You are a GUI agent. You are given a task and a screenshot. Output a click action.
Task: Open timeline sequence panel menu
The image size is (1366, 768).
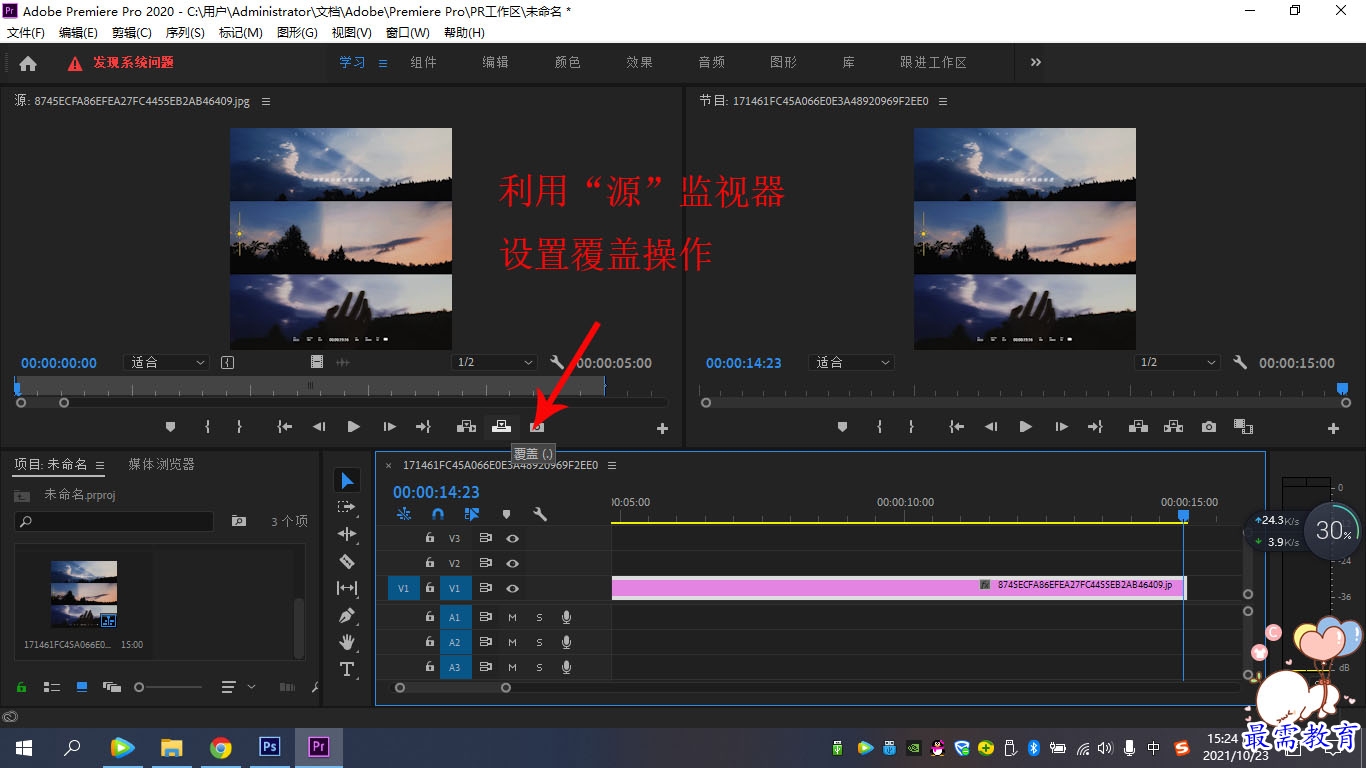pos(612,465)
